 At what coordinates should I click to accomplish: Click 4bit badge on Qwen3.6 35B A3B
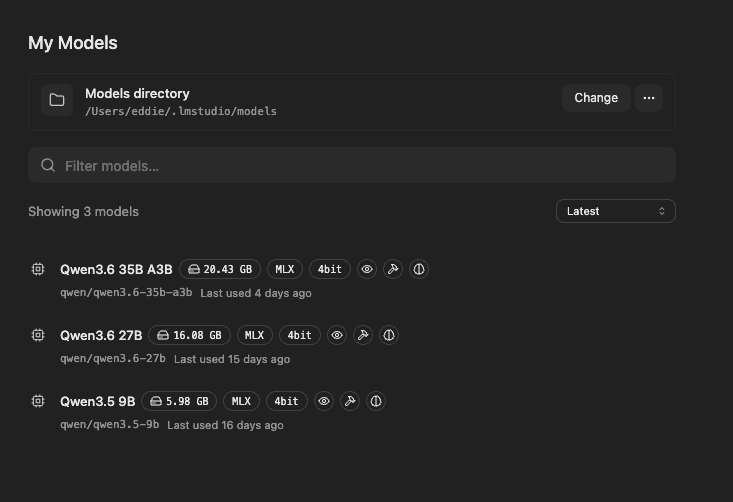tap(330, 269)
